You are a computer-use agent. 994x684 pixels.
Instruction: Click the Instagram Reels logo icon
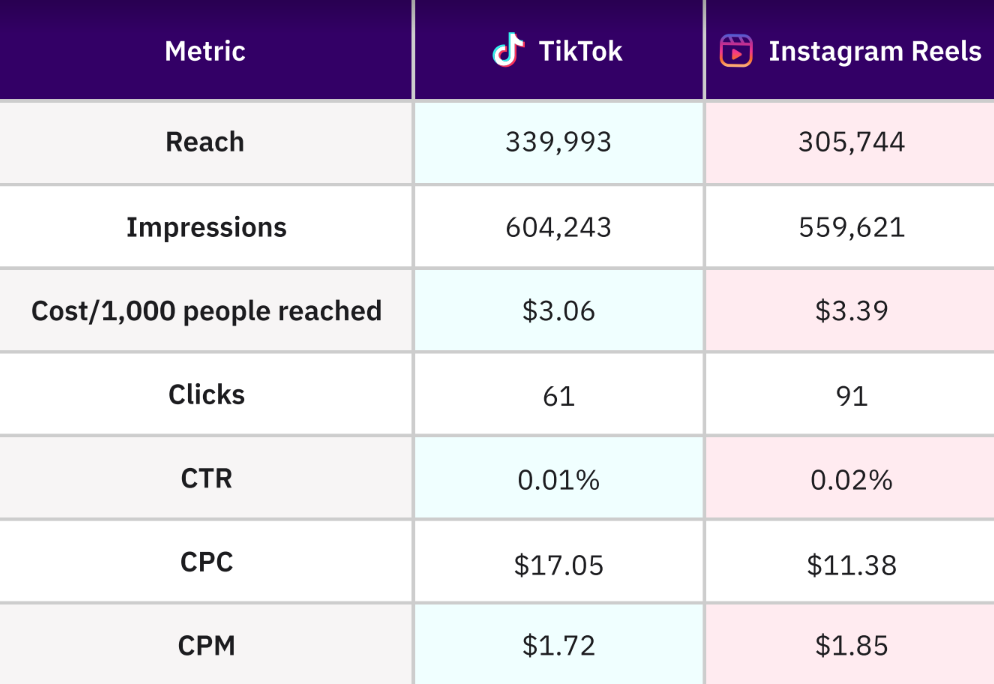pos(736,51)
